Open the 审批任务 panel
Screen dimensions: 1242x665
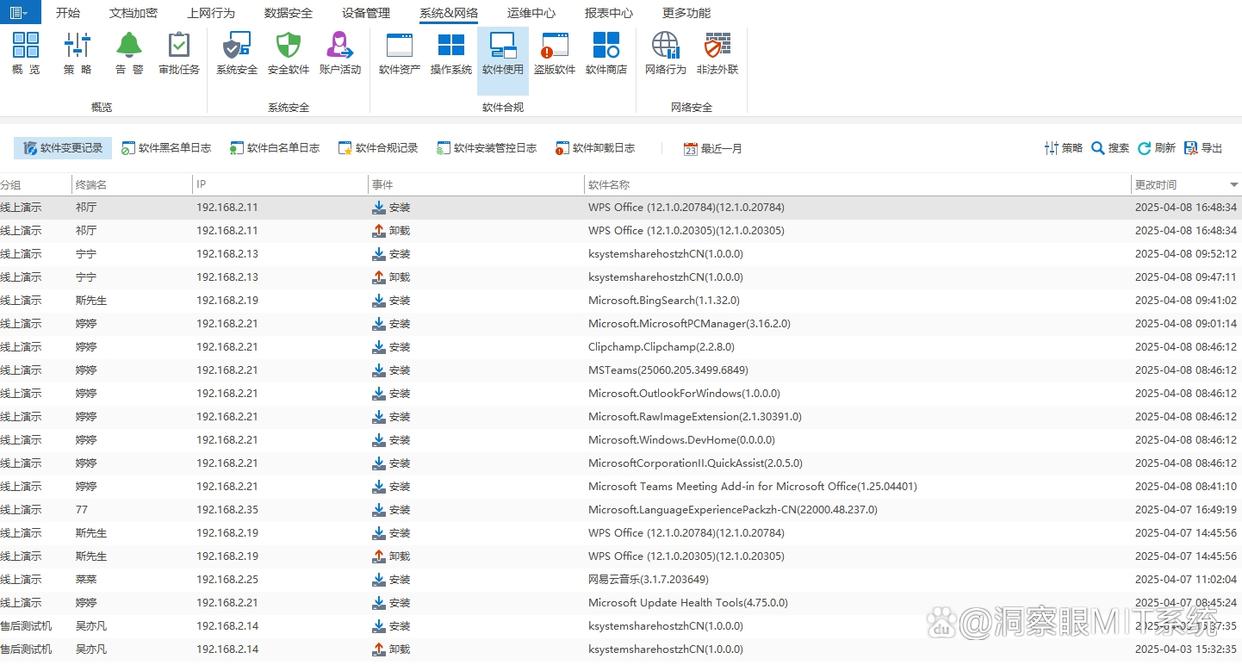pyautogui.click(x=178, y=55)
